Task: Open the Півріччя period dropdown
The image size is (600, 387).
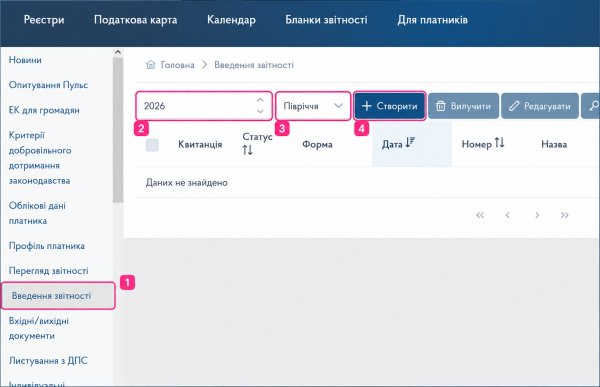Action: pyautogui.click(x=313, y=106)
